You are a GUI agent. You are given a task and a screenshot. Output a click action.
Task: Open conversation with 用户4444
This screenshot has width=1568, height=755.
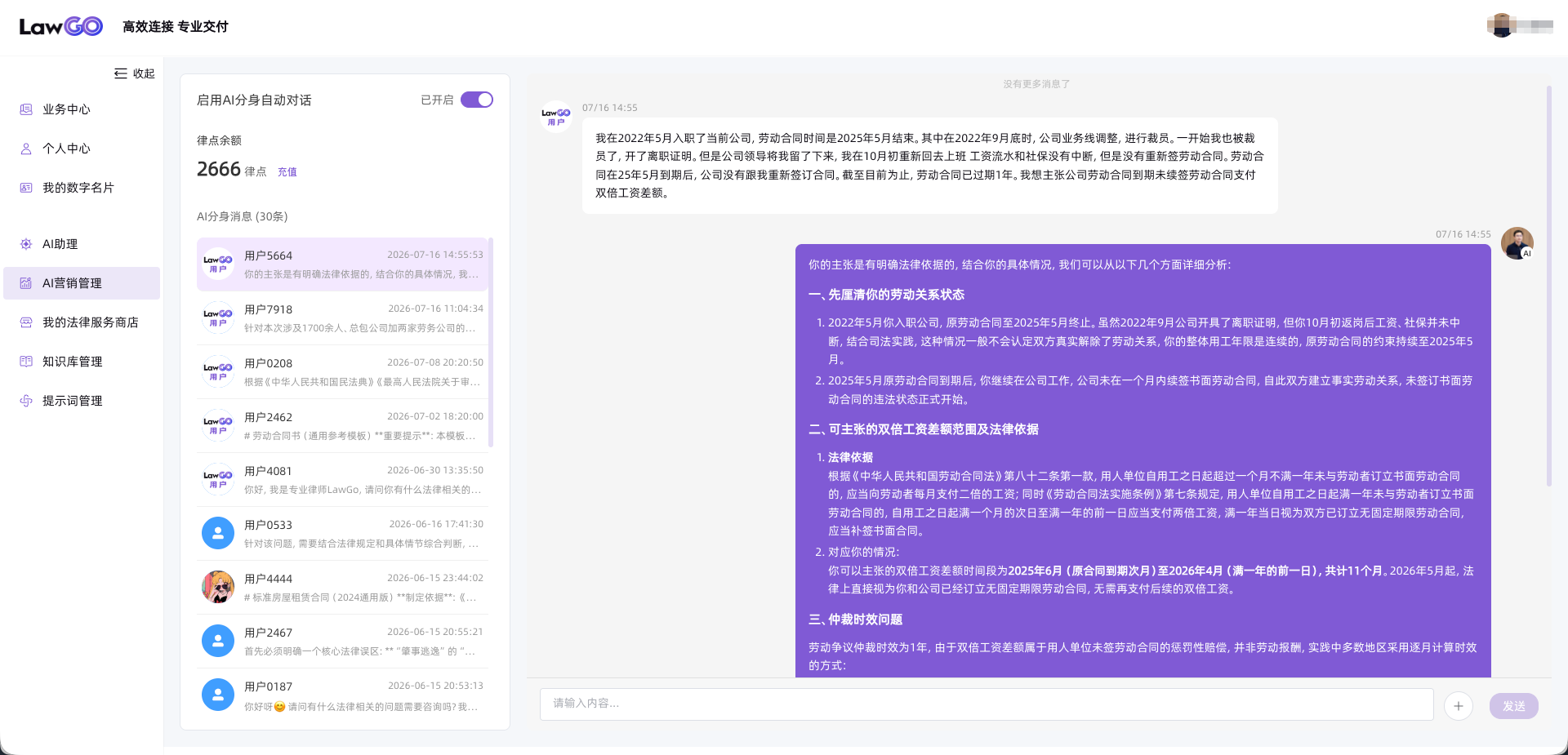(342, 588)
